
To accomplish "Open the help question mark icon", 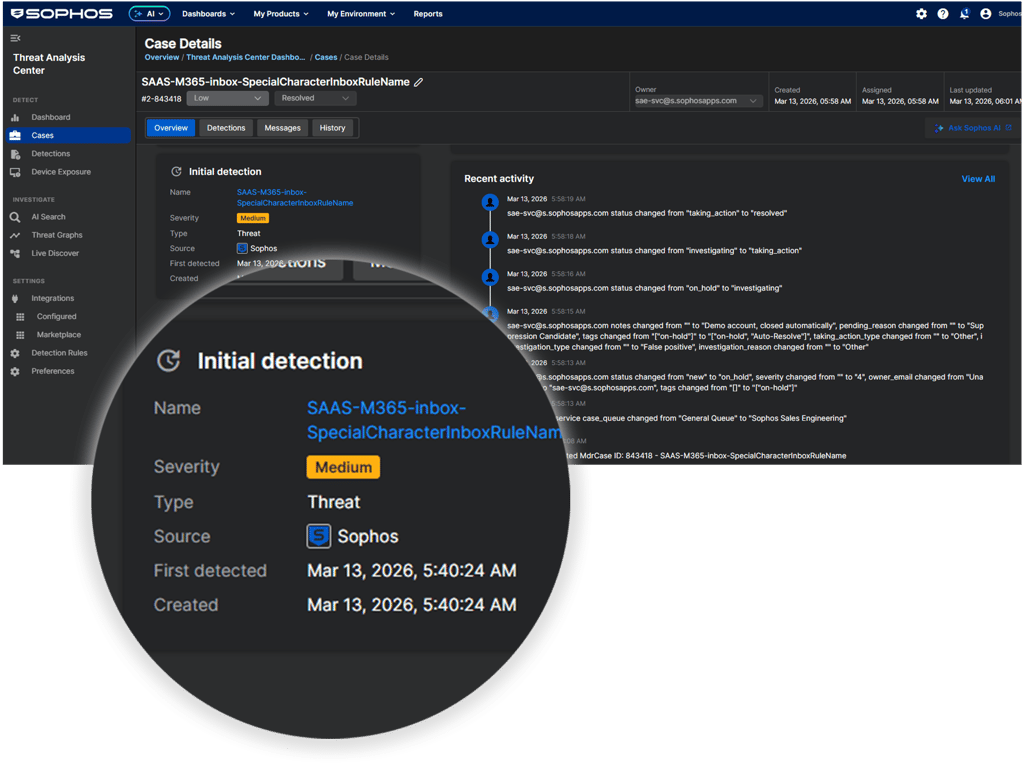I will [941, 13].
